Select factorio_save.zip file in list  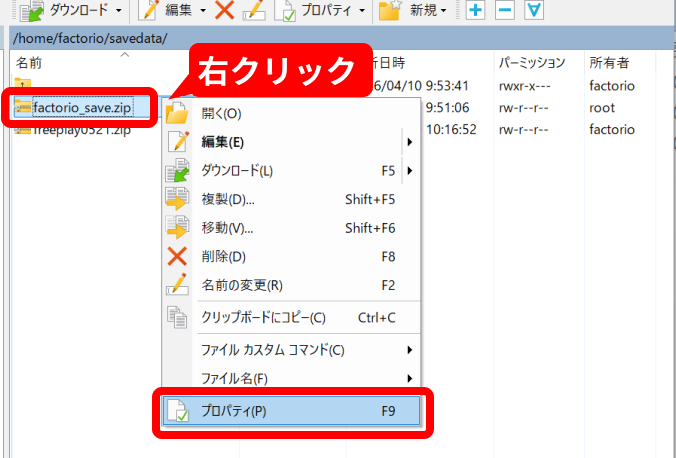(x=82, y=107)
